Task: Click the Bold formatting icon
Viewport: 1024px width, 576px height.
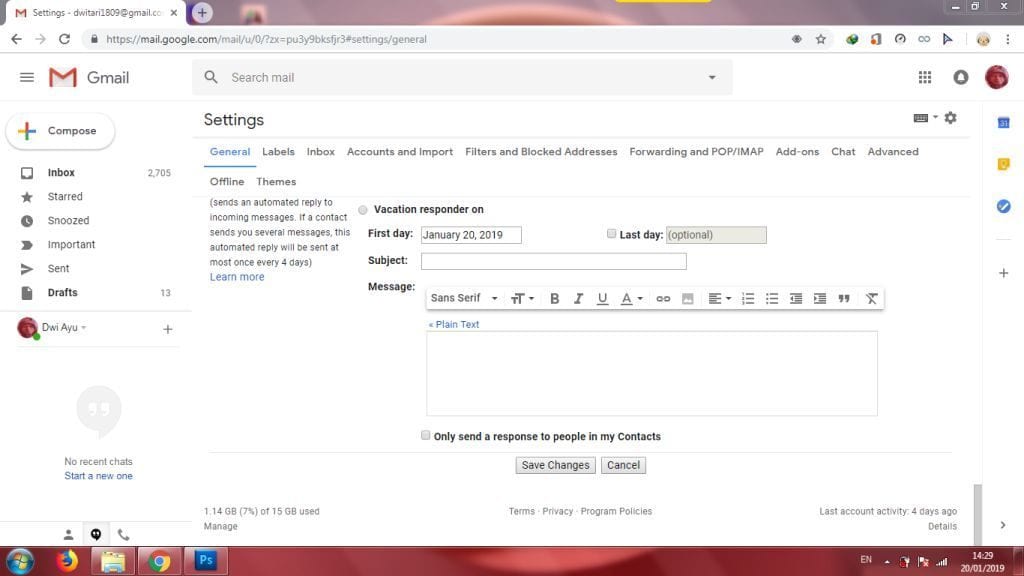Action: coord(554,298)
